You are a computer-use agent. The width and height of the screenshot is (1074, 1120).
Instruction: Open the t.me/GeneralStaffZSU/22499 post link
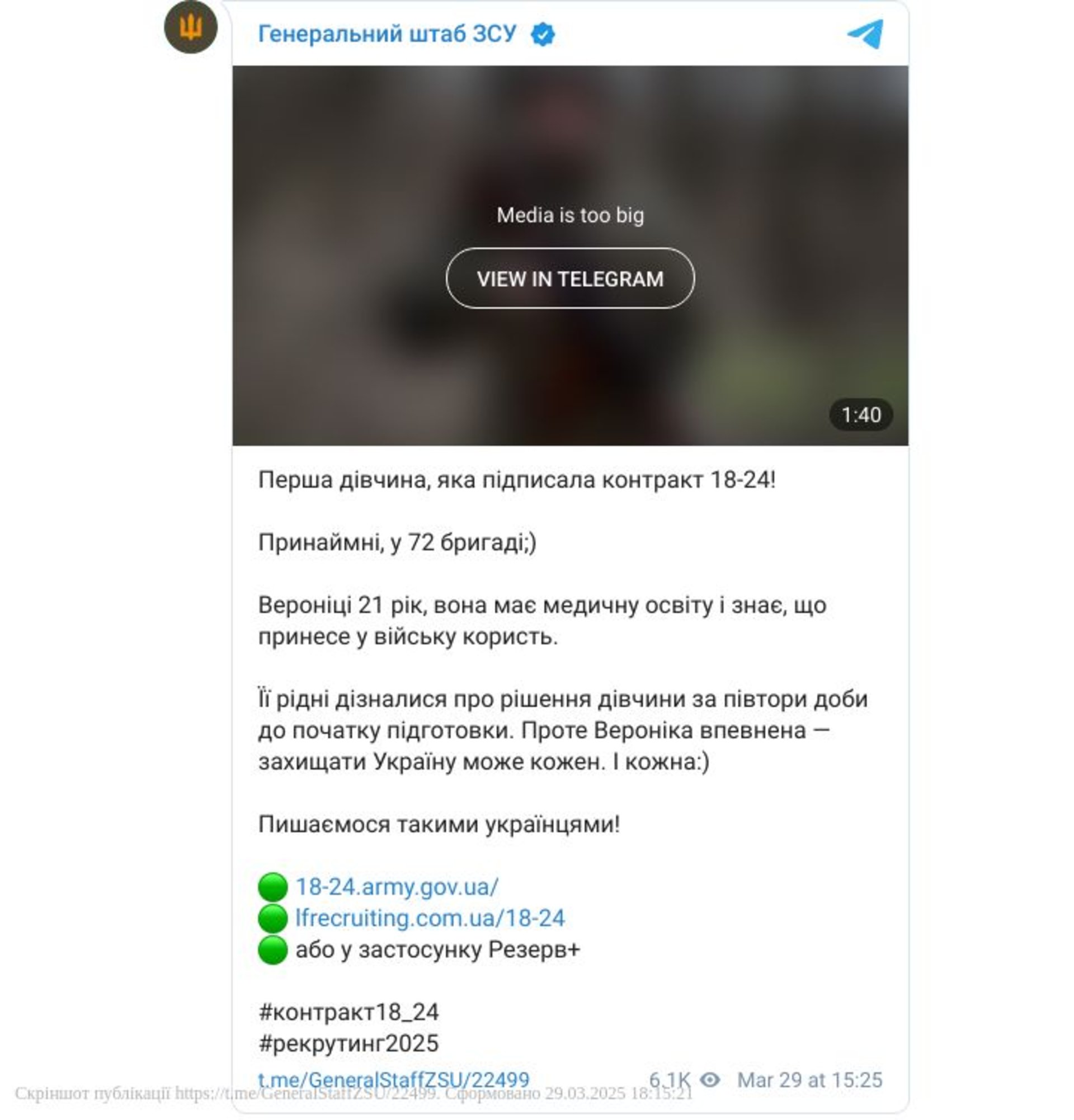click(x=394, y=1079)
